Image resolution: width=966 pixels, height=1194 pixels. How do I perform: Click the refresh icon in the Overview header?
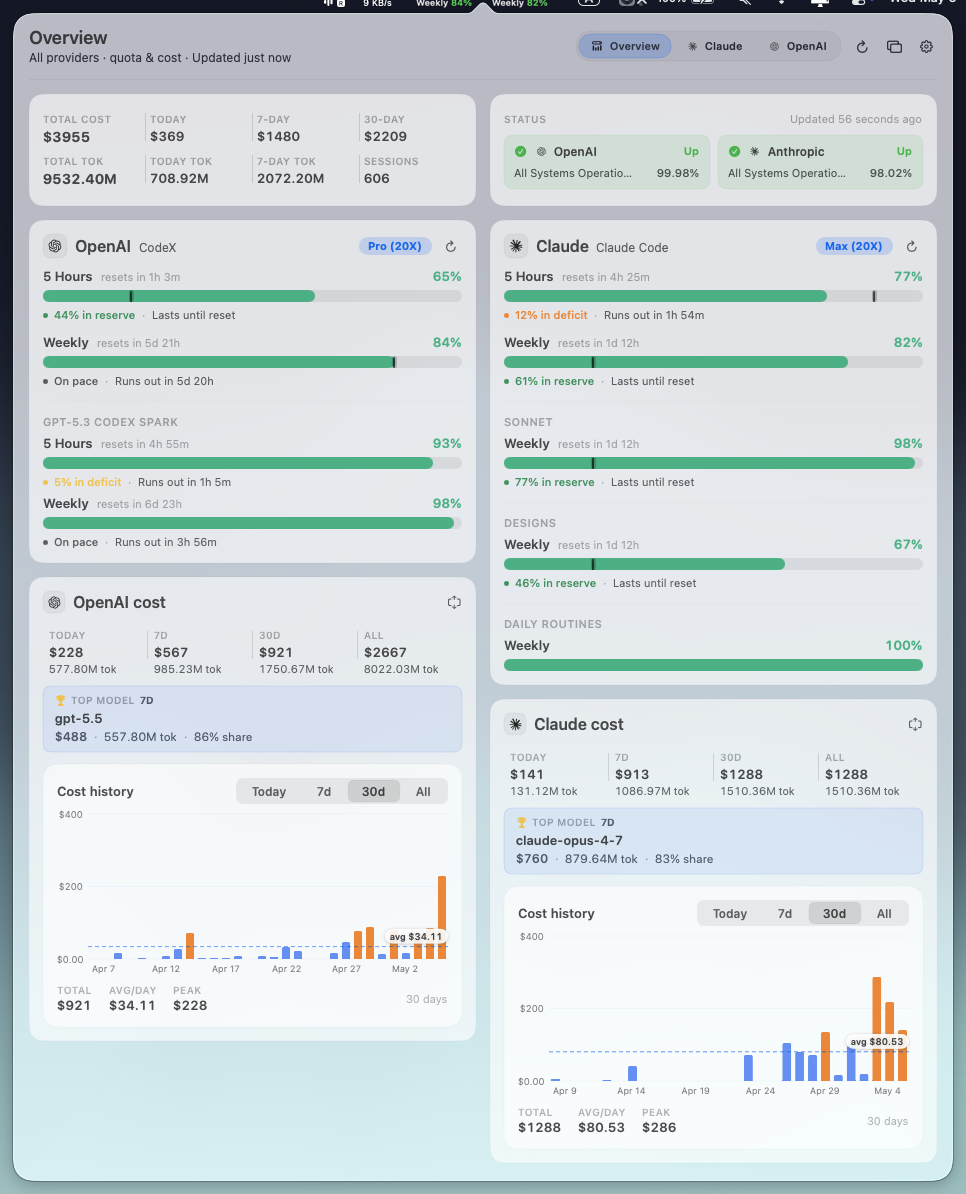862,46
